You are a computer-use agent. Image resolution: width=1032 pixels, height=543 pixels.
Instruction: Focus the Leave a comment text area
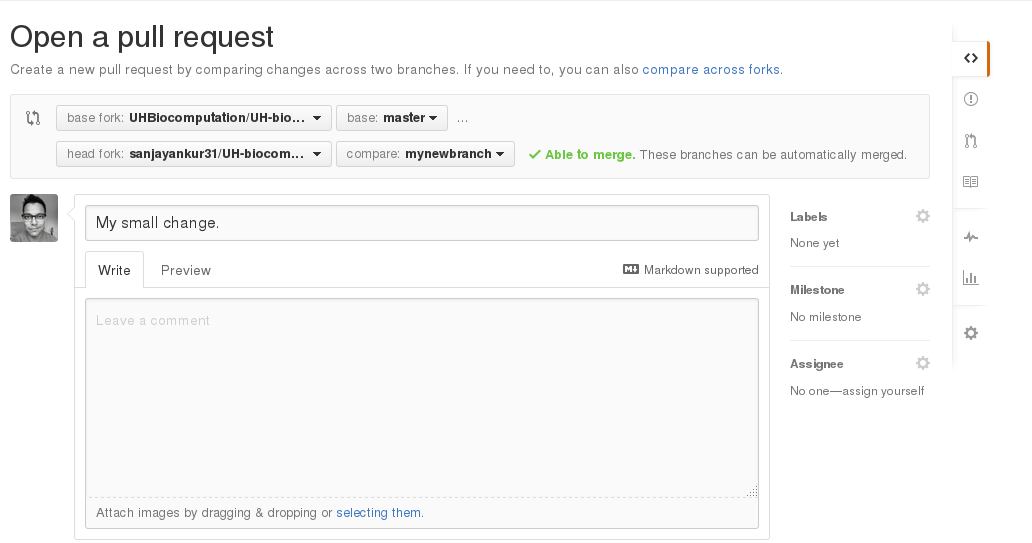coord(422,398)
